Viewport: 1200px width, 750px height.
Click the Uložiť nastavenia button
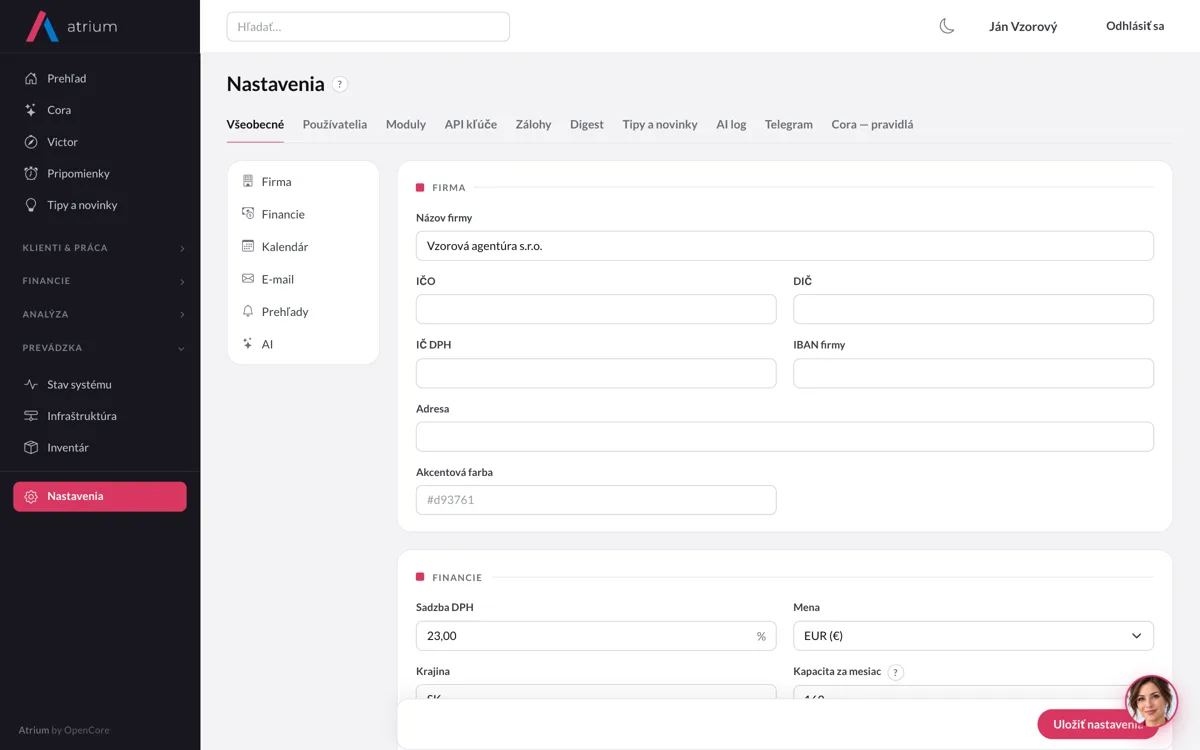[x=1097, y=724]
